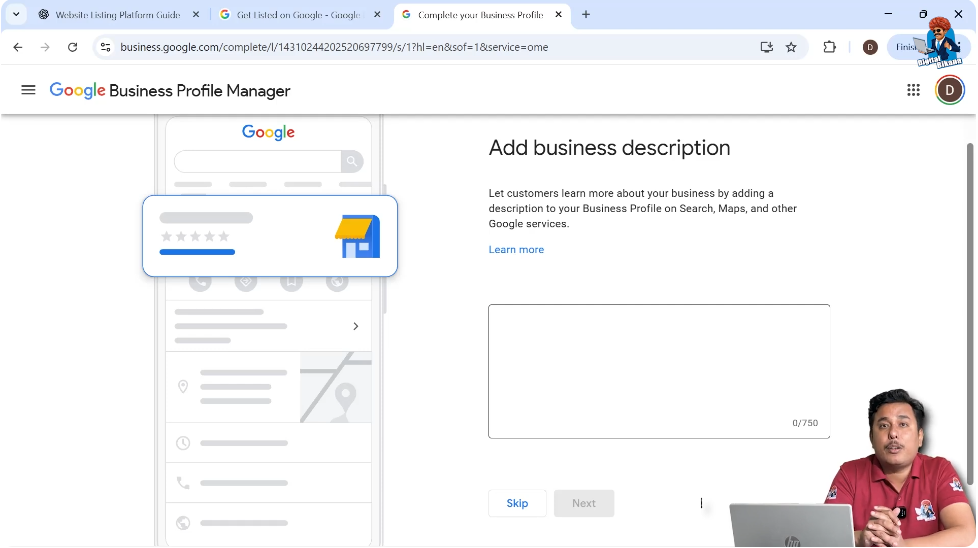Close the Complete your Business Profile tab
Screen dimensions: 978x548
pyautogui.click(x=558, y=14)
